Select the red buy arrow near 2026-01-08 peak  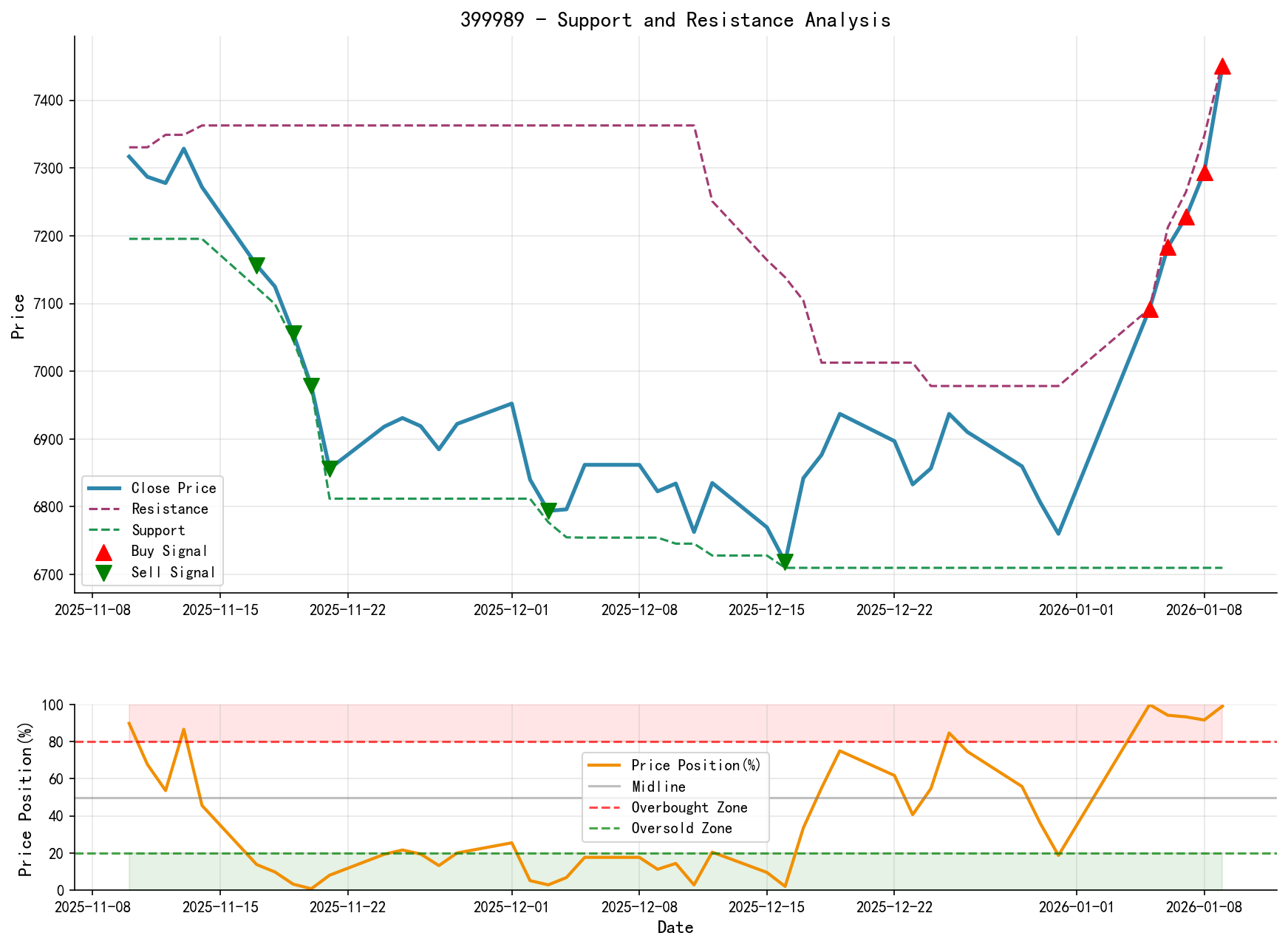(x=1223, y=68)
